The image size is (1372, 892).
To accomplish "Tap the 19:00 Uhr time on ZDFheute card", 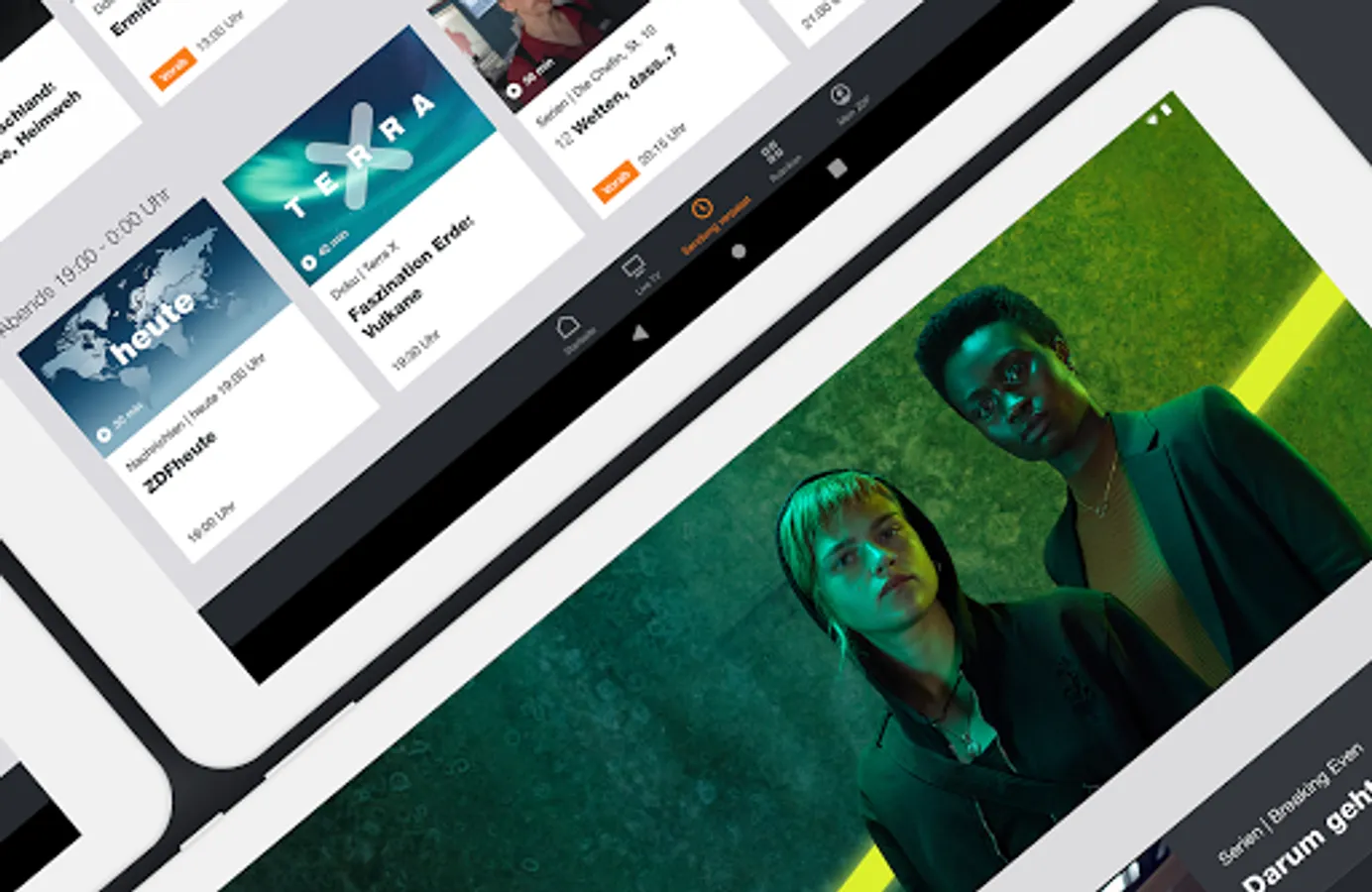I will pyautogui.click(x=212, y=522).
